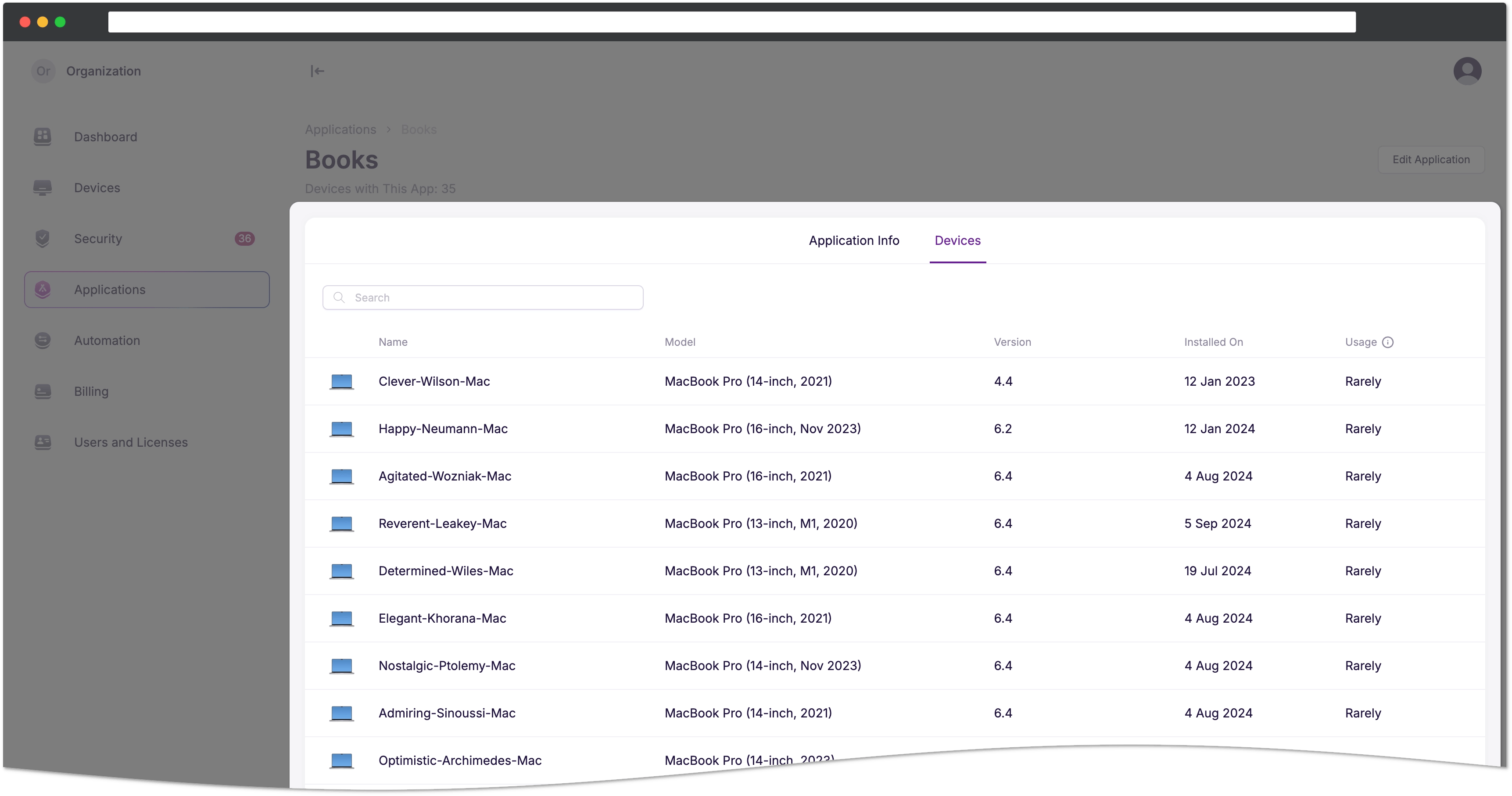Open device Elegant-Khorana-Mac
1512x796 pixels.
click(442, 618)
